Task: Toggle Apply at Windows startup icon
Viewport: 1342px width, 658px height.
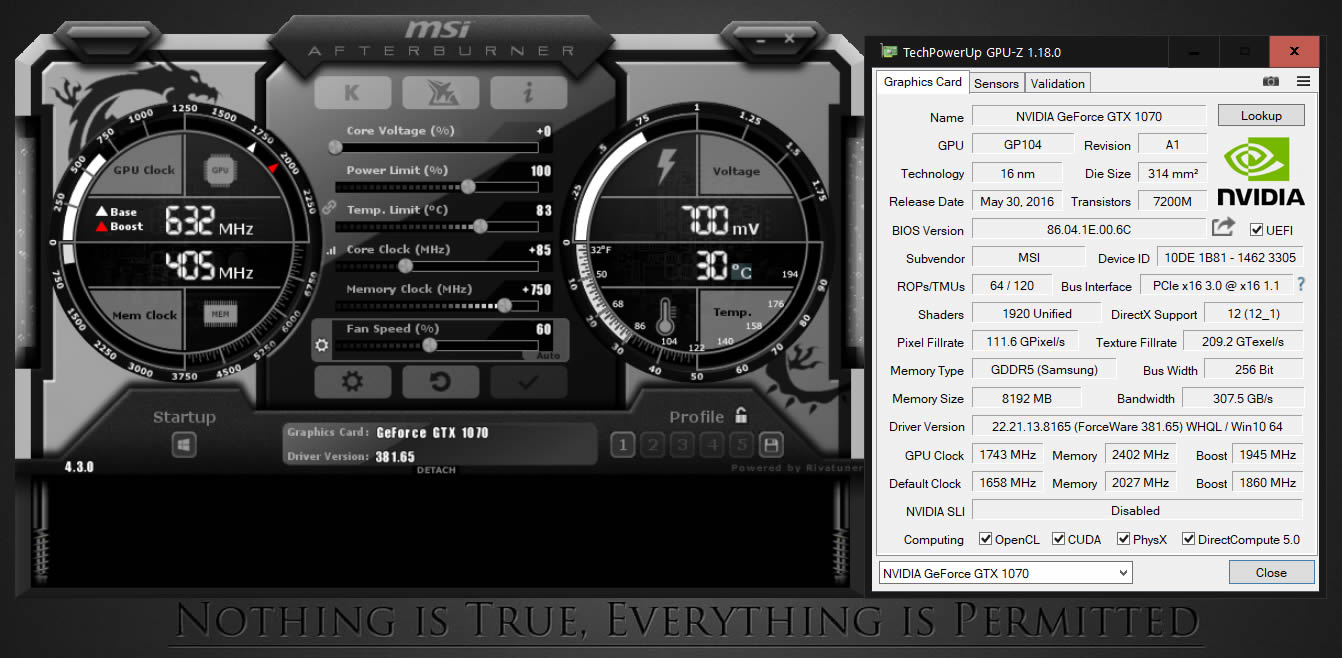Action: tap(184, 445)
